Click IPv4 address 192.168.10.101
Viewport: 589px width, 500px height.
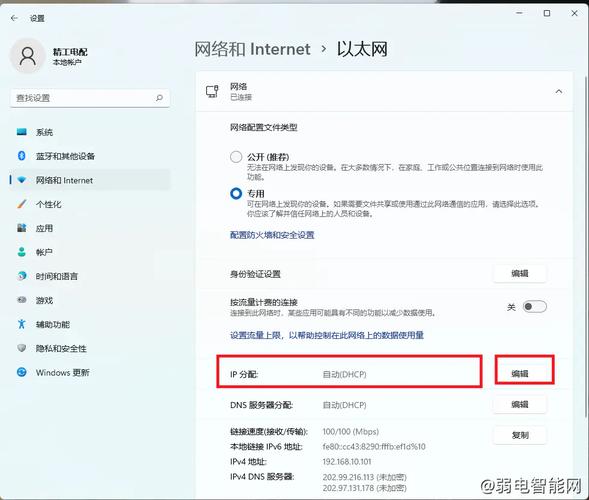[347, 462]
